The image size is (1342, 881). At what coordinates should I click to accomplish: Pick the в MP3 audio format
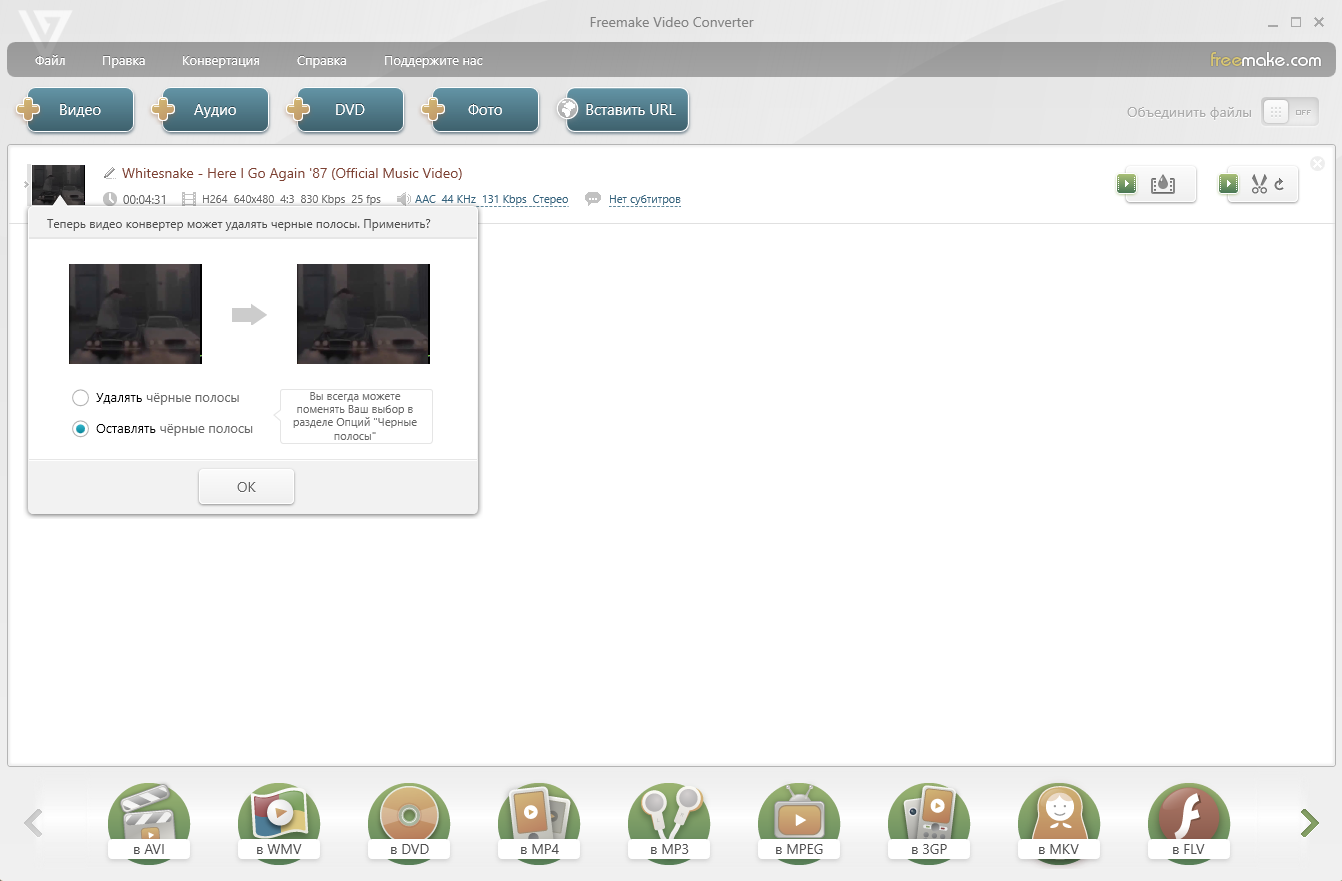[x=669, y=825]
